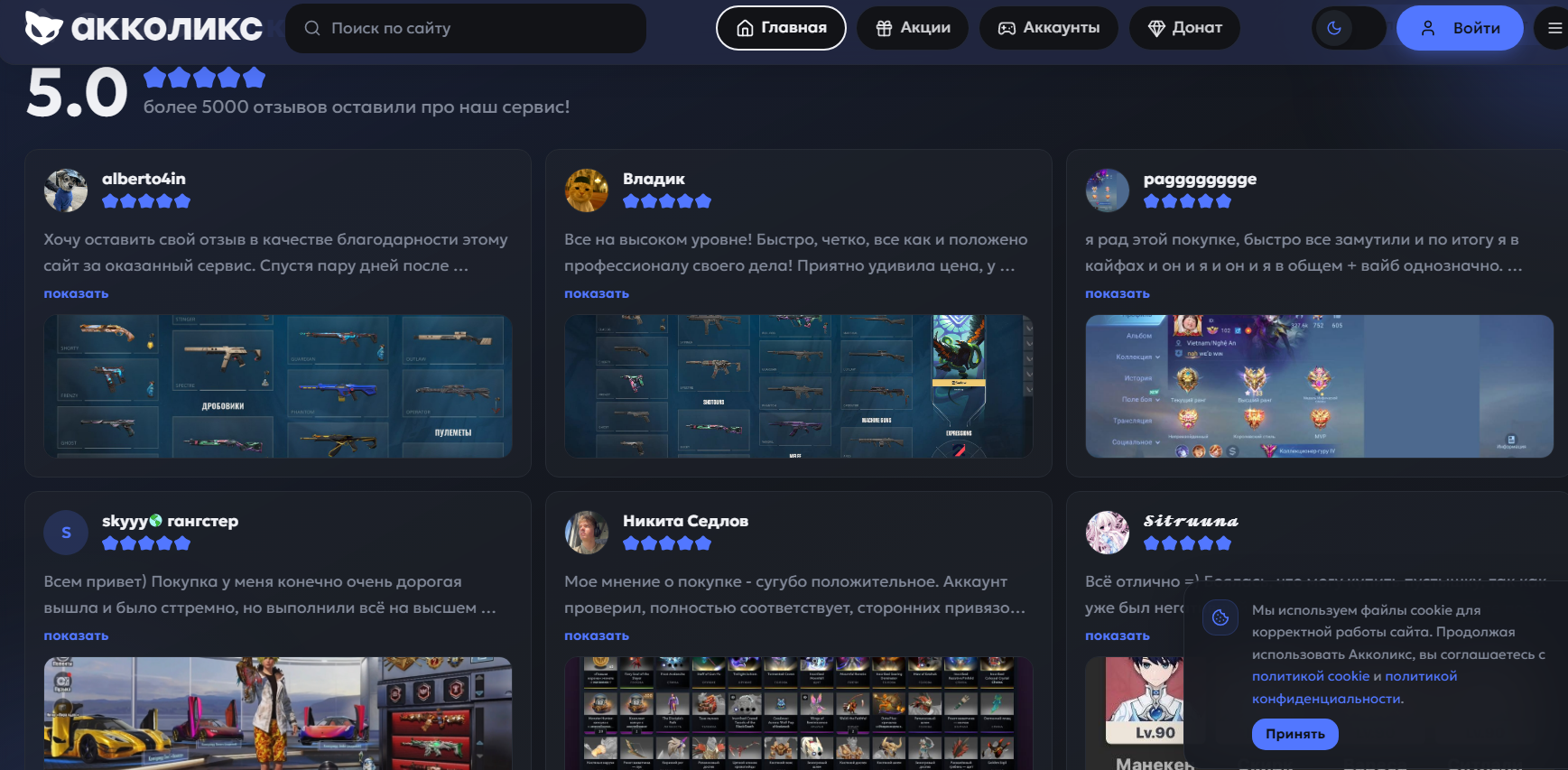Open the Главная tab
1568x770 pixels.
(781, 28)
